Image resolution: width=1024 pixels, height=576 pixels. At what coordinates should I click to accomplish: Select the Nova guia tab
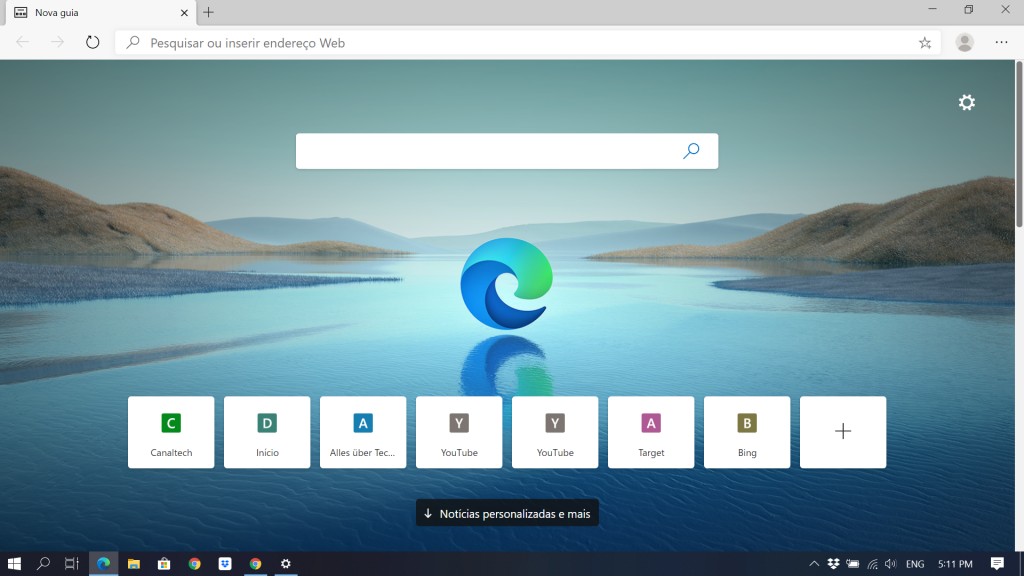pos(101,12)
